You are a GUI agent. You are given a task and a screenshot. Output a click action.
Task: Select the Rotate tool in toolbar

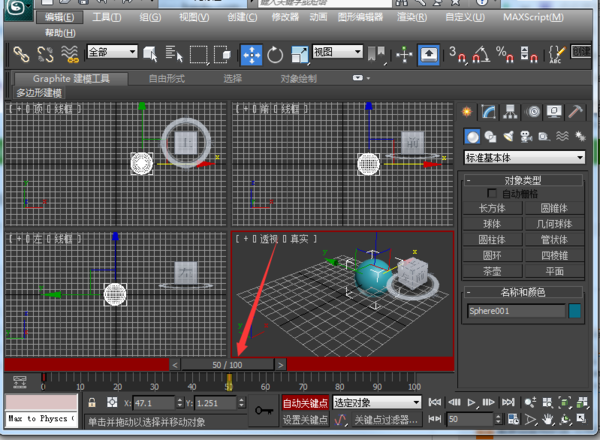pyautogui.click(x=275, y=54)
